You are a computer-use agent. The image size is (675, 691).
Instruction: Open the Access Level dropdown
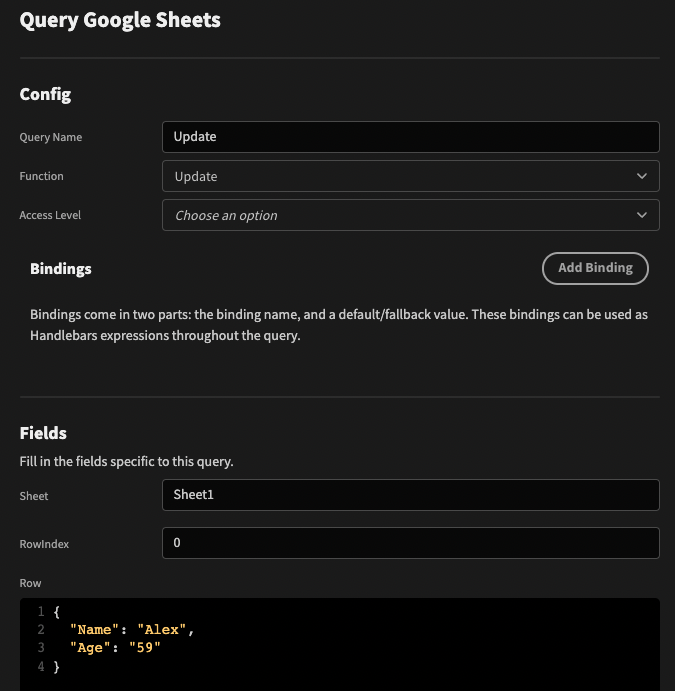coord(411,215)
